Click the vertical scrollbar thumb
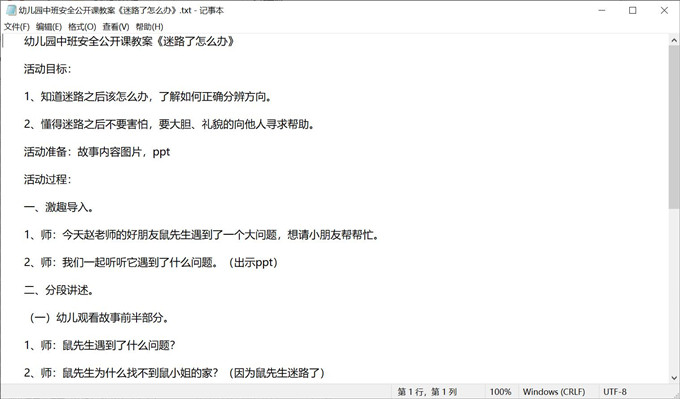This screenshot has width=680, height=399. coord(674,126)
